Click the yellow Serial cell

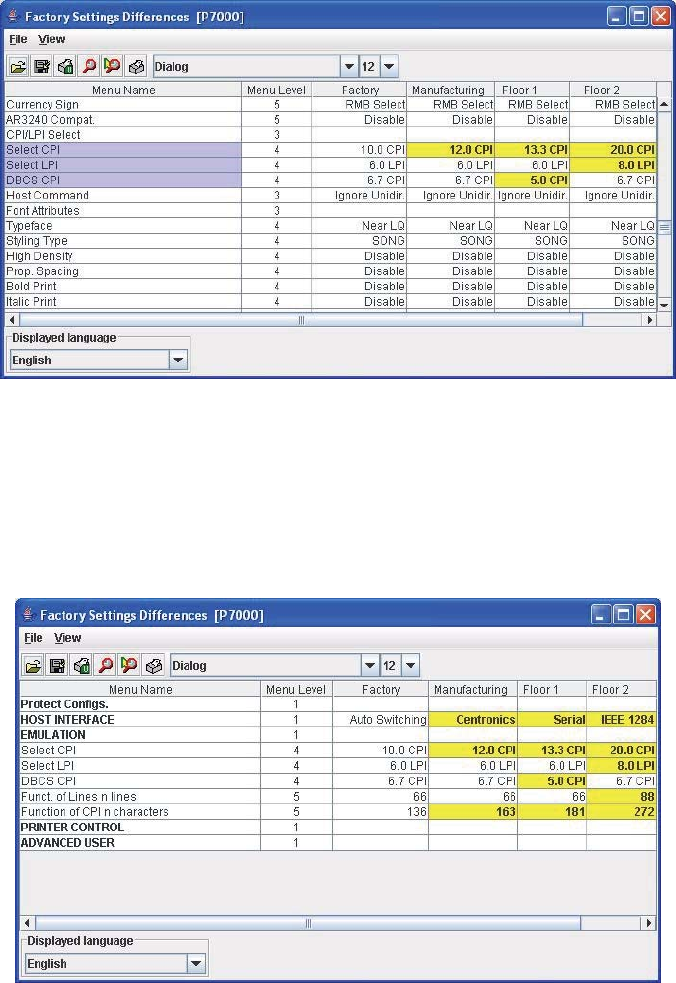552,720
